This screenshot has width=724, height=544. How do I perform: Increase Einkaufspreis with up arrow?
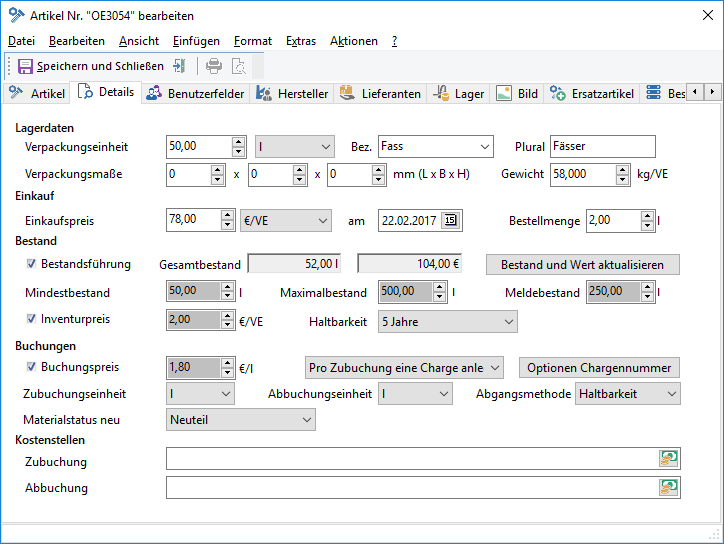click(x=227, y=216)
